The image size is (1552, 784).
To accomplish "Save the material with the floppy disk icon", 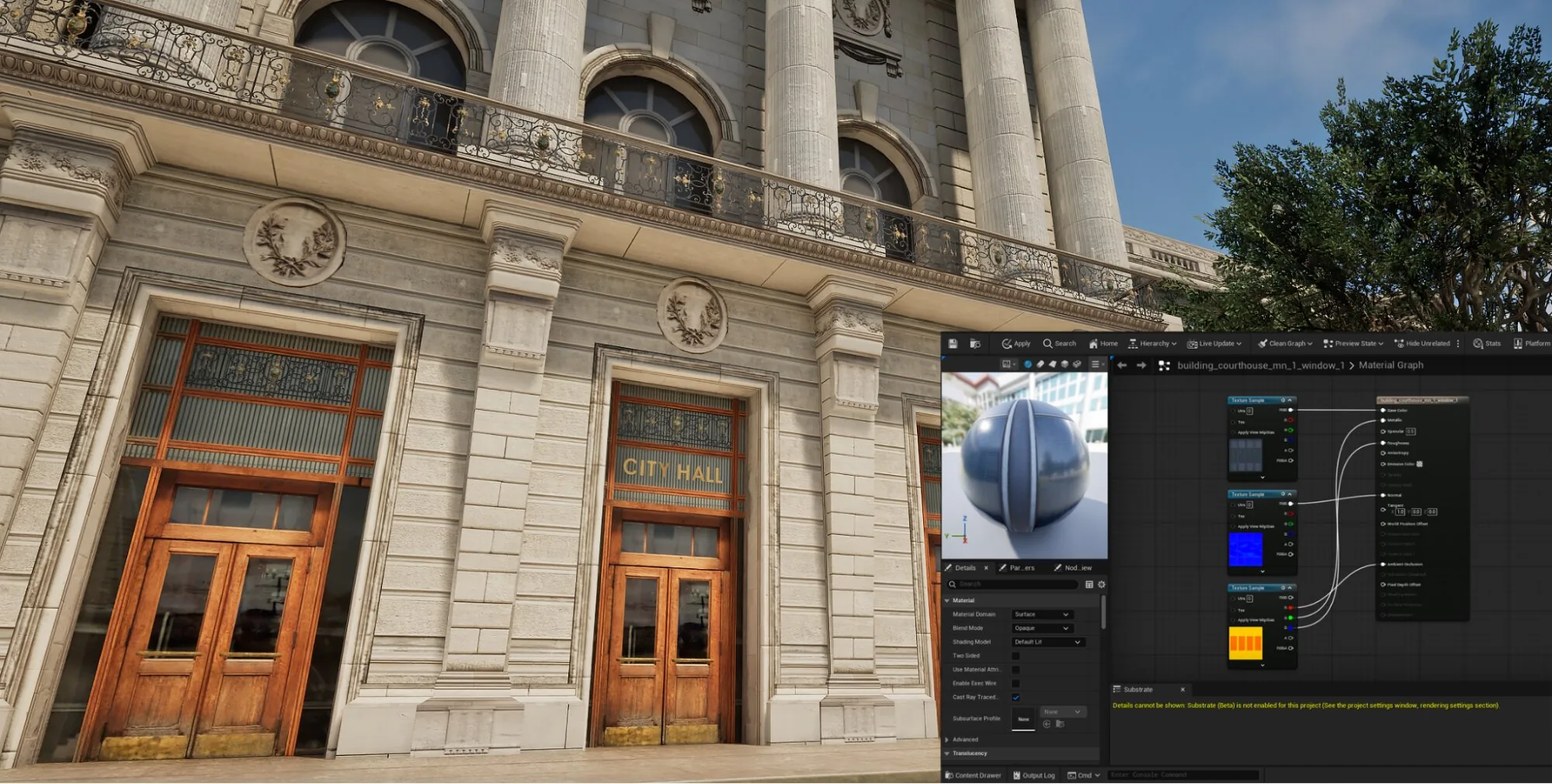I will tap(953, 343).
